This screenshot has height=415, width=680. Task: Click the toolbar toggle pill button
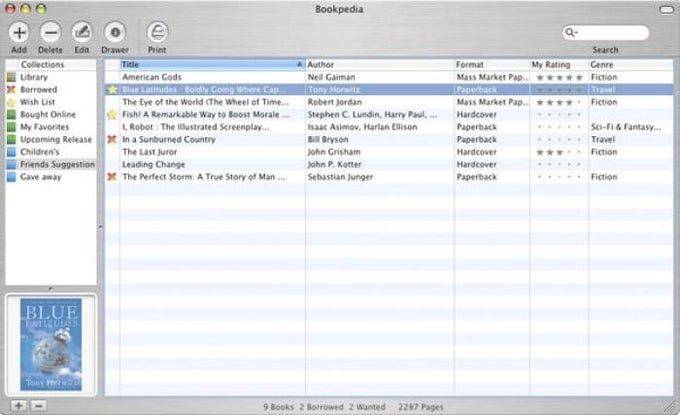click(x=666, y=9)
